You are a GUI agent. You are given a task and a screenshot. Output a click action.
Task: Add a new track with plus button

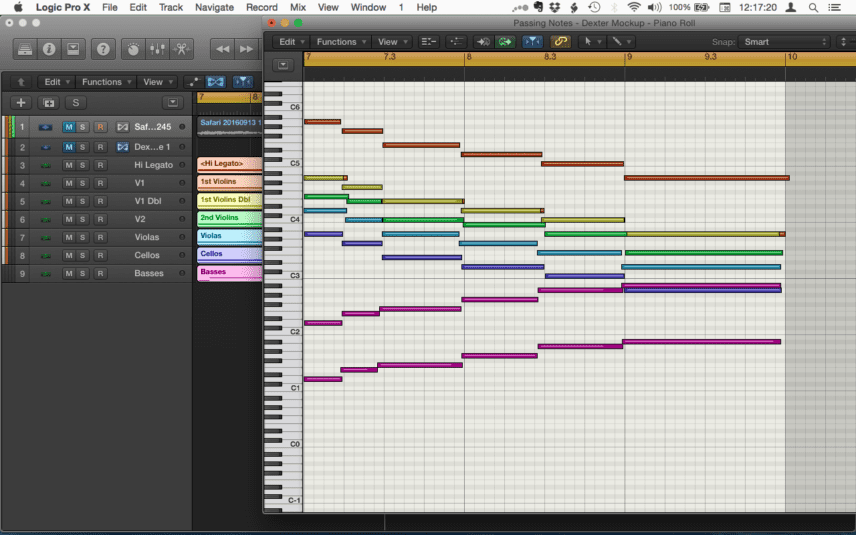point(21,103)
